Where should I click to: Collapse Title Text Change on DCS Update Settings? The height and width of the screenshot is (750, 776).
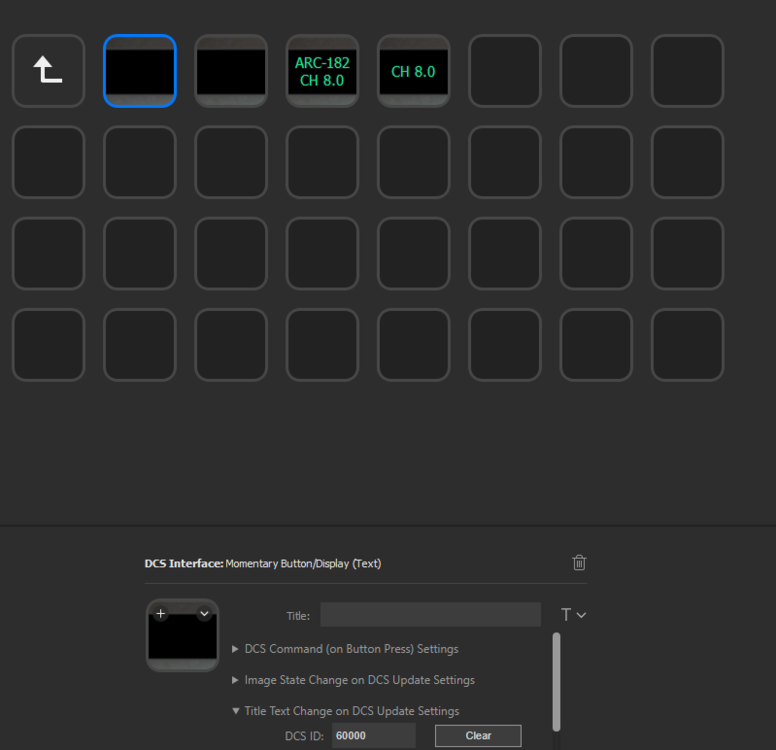click(345, 711)
